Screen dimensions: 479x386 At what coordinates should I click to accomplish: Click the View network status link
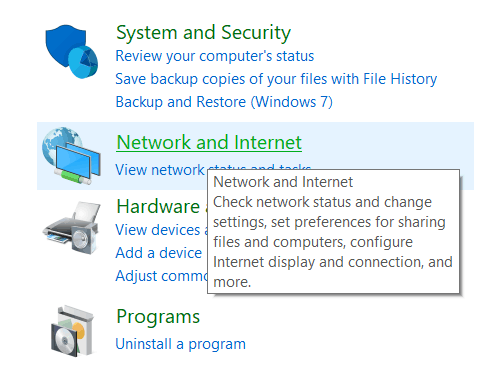161,170
